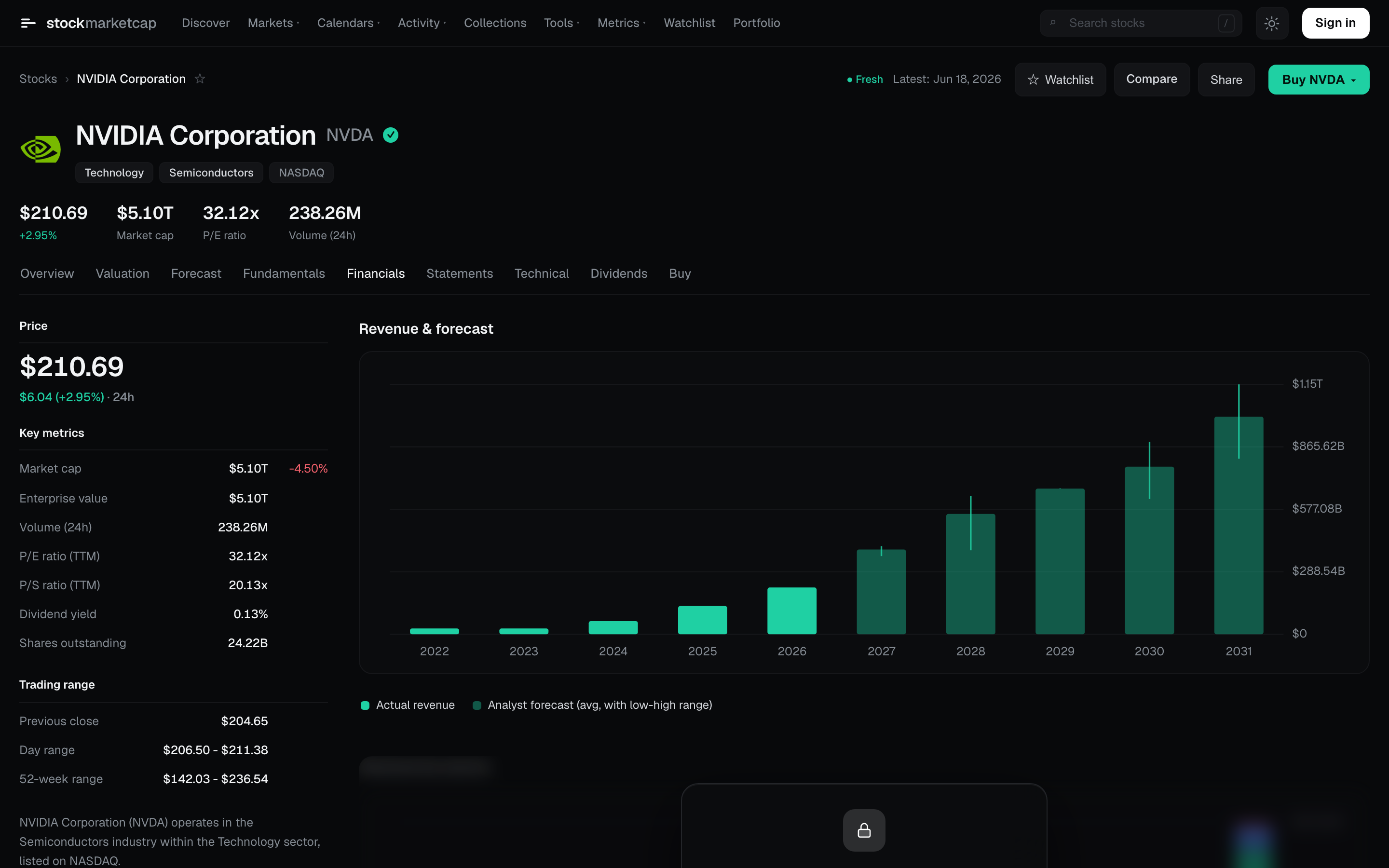Open Portfolio in the top navigation
The image size is (1389, 868).
(757, 23)
